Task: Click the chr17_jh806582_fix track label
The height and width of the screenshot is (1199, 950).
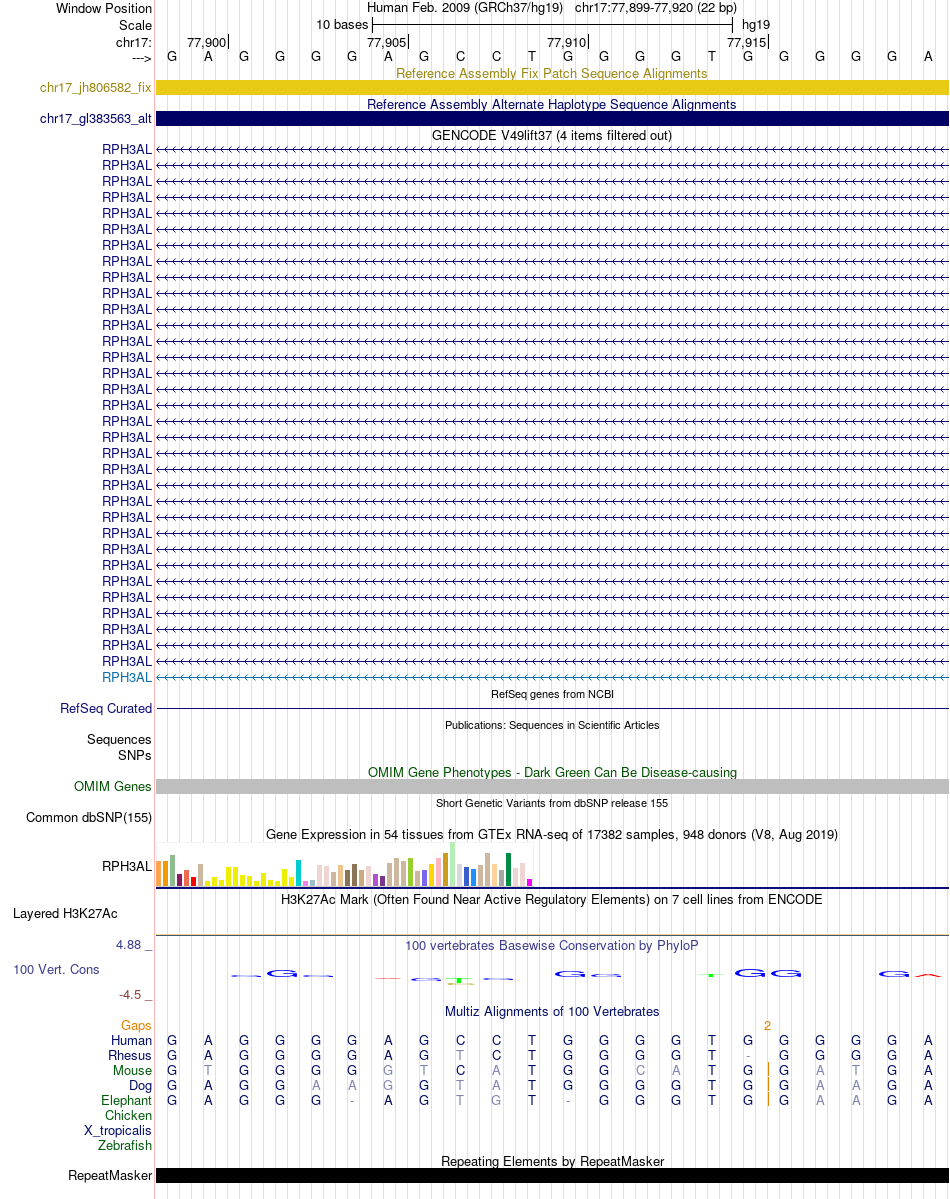Action: point(96,88)
